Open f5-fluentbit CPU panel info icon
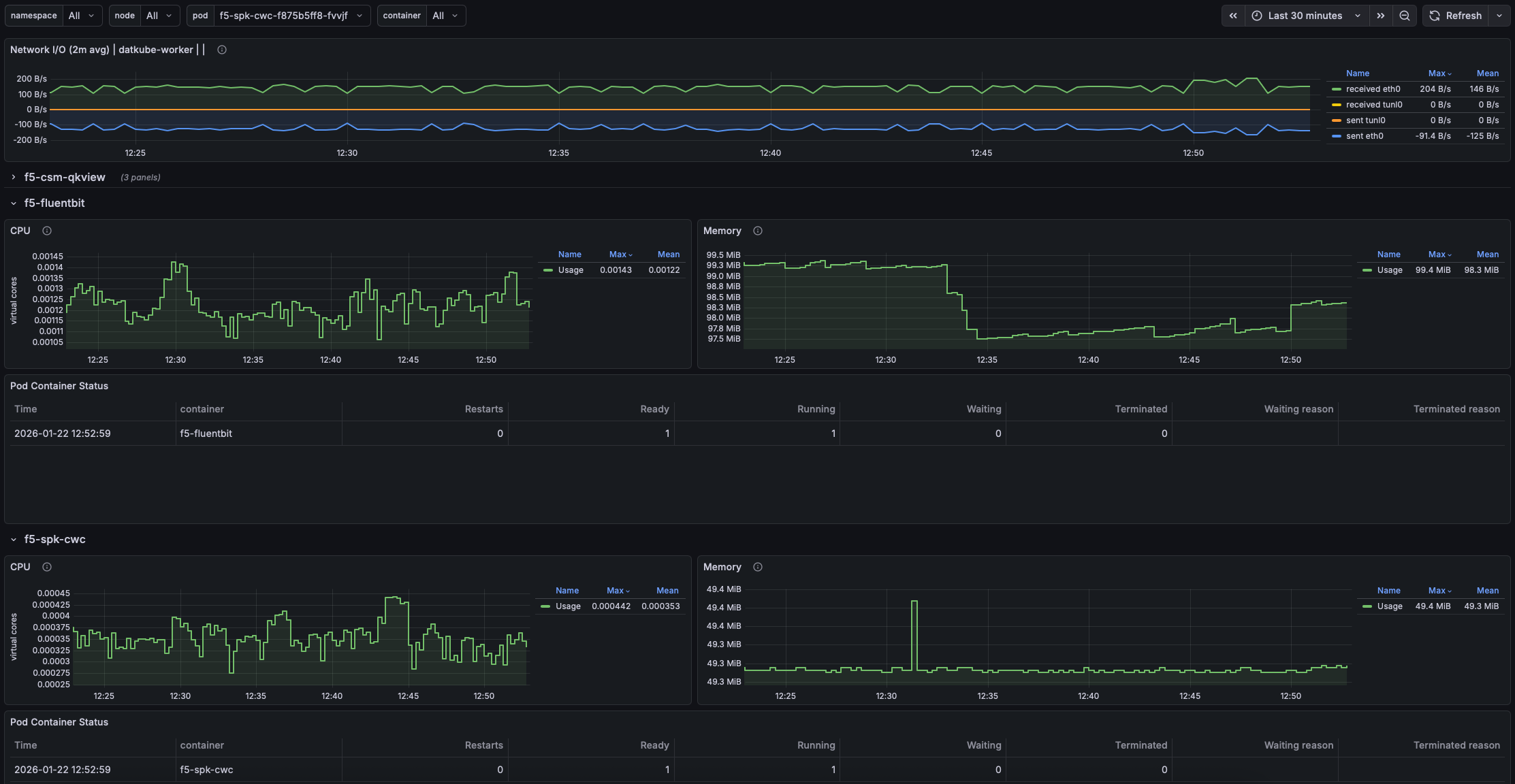This screenshot has width=1515, height=784. pyautogui.click(x=47, y=231)
